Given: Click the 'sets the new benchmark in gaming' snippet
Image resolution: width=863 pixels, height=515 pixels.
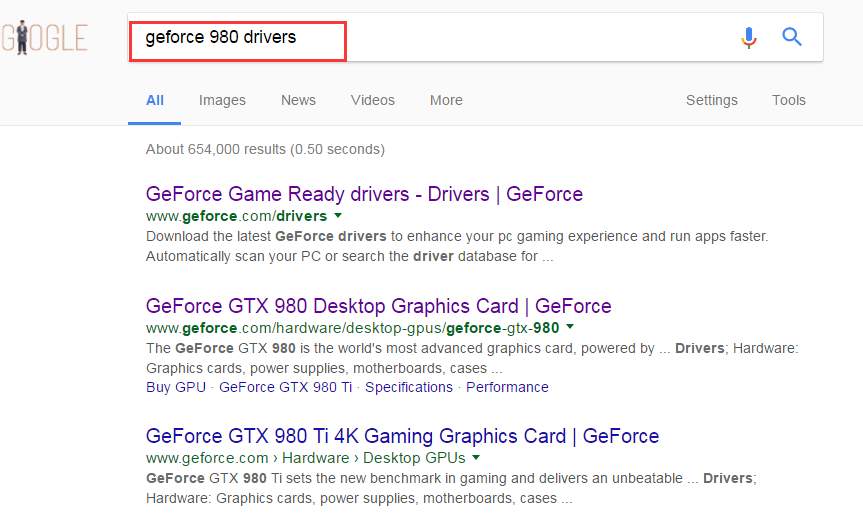Looking at the screenshot, I should click(451, 489).
